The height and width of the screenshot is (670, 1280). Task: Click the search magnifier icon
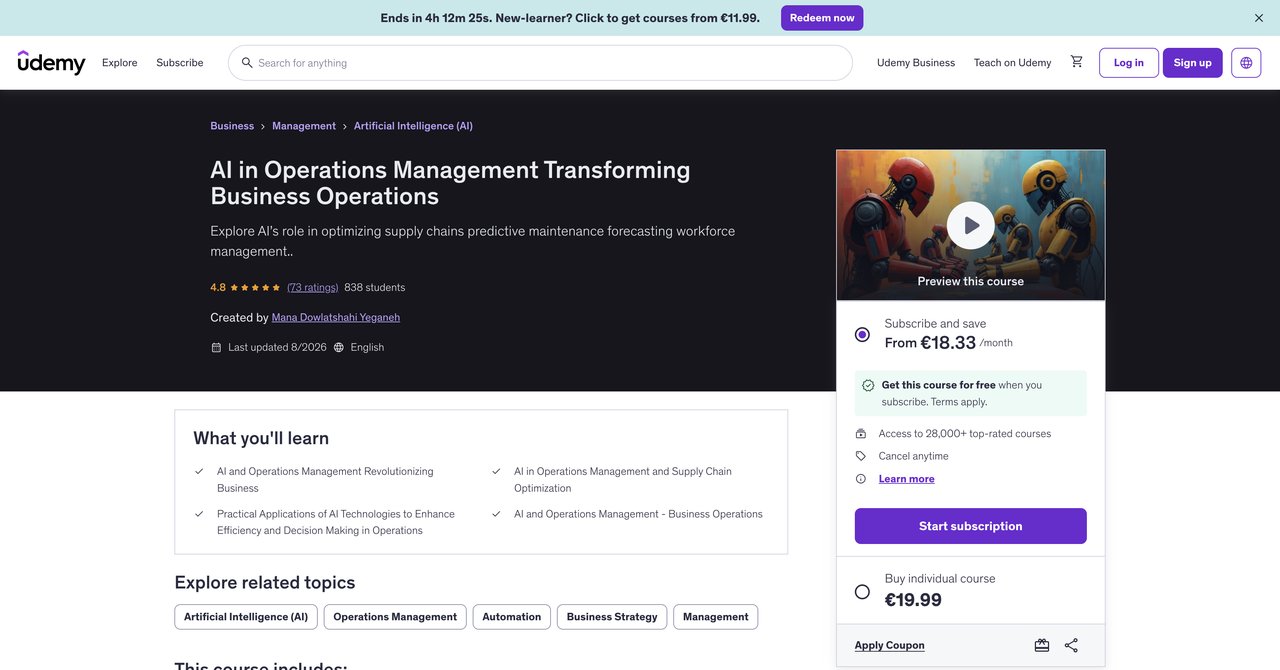click(x=247, y=63)
